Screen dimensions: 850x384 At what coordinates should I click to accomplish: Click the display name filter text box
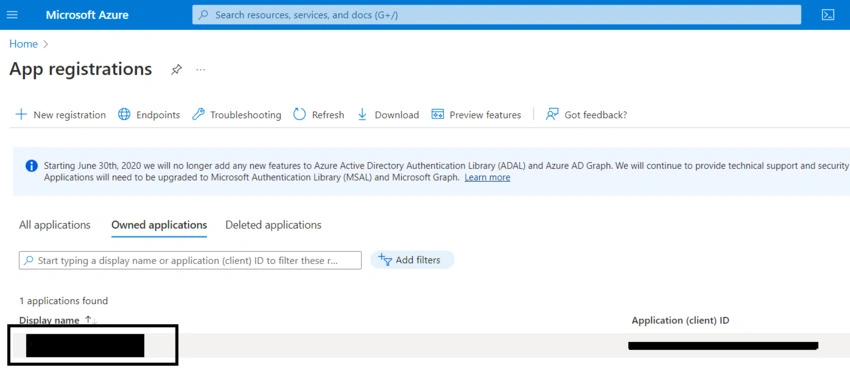pyautogui.click(x=190, y=260)
